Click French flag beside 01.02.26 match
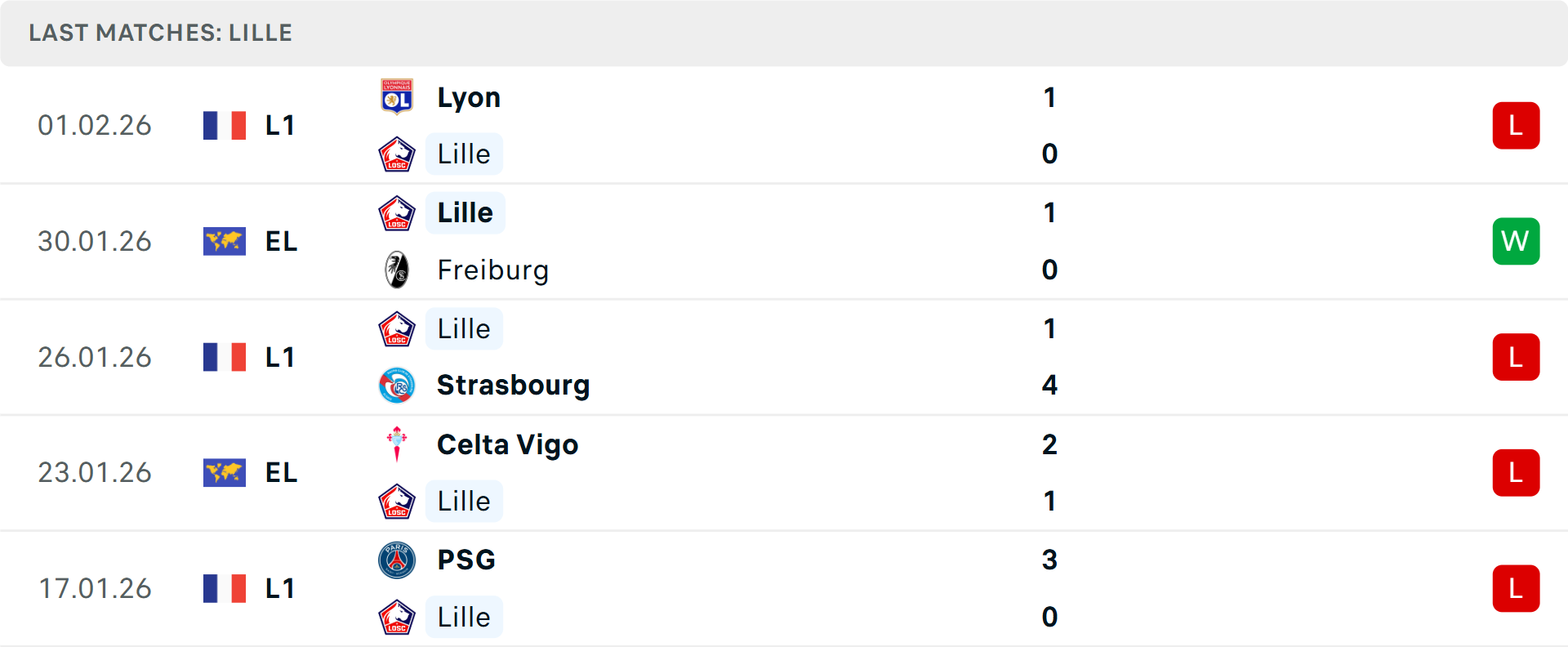 tap(225, 126)
